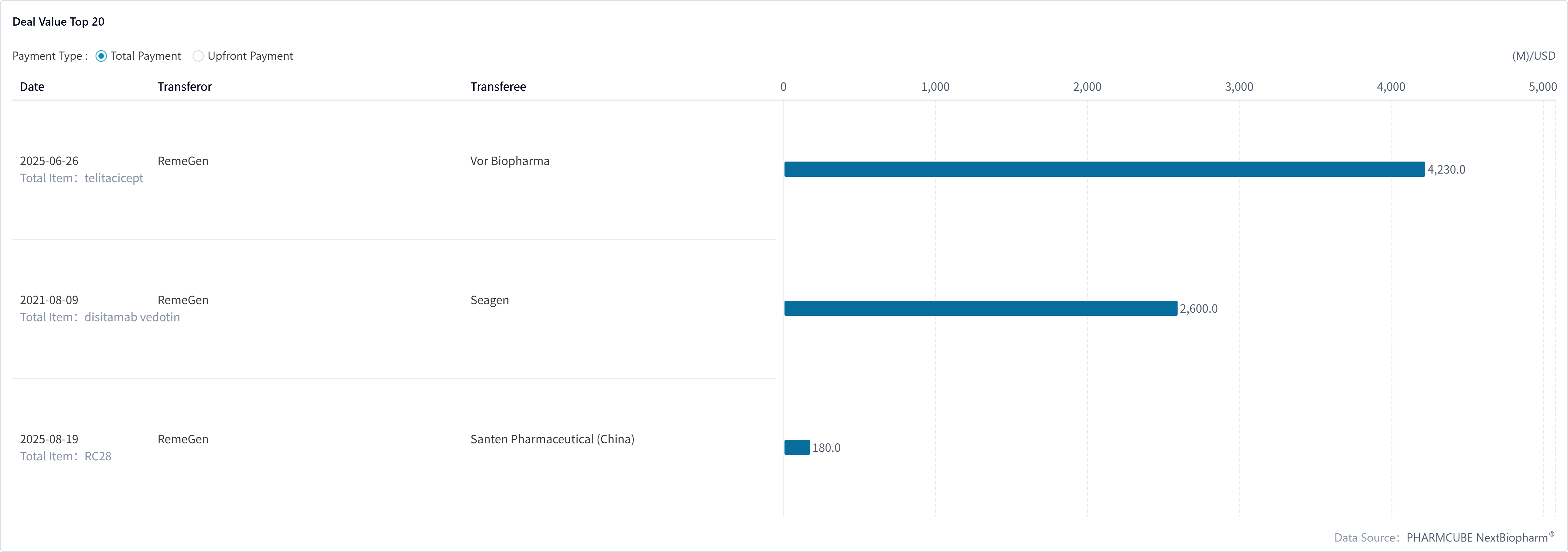The width and height of the screenshot is (1568, 552).
Task: Select the Upfront Payment radio button
Action: point(198,56)
